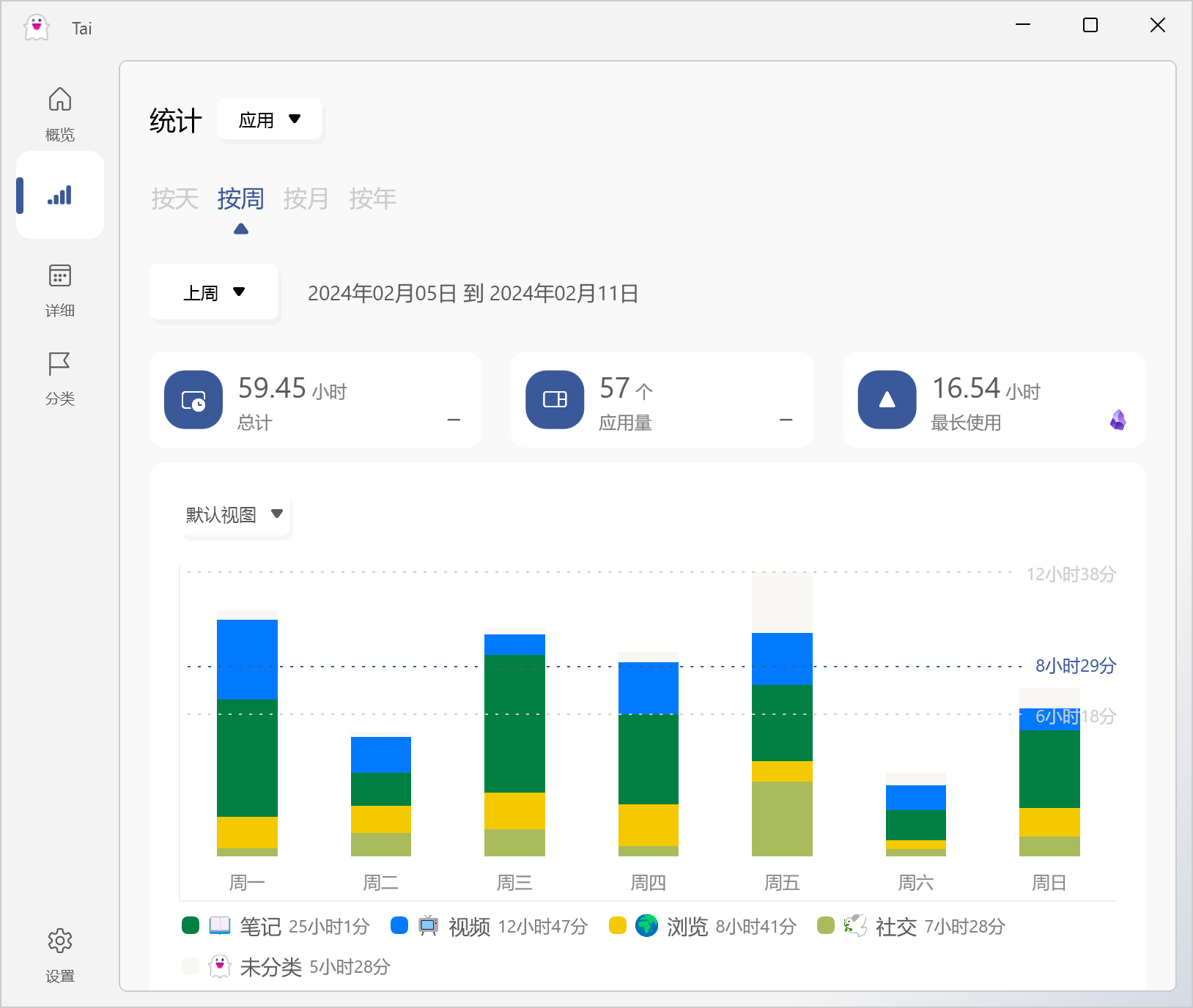Click the 视频 TV legend icon
Screen dimensions: 1193x1008
pyautogui.click(x=429, y=926)
